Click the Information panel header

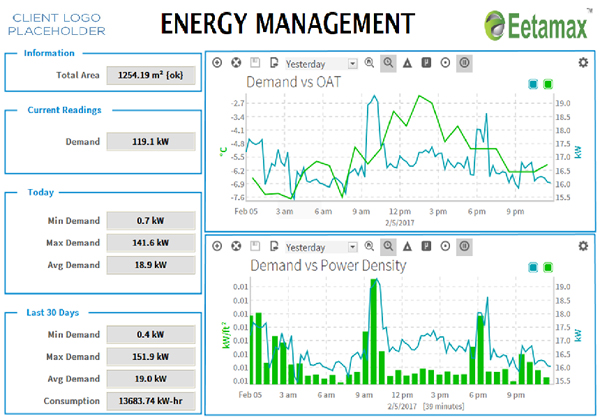tap(49, 53)
